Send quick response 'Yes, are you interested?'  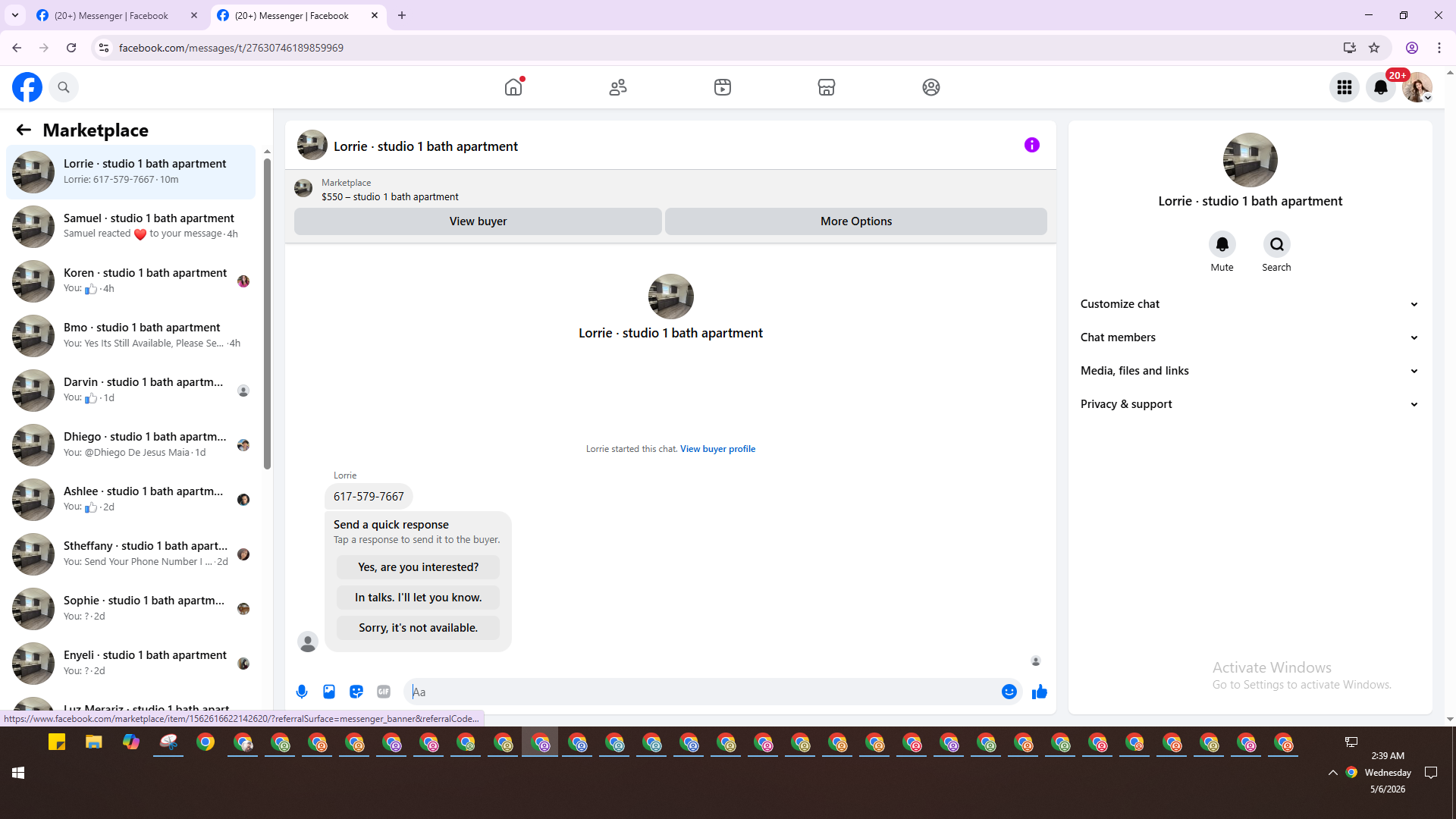click(419, 567)
